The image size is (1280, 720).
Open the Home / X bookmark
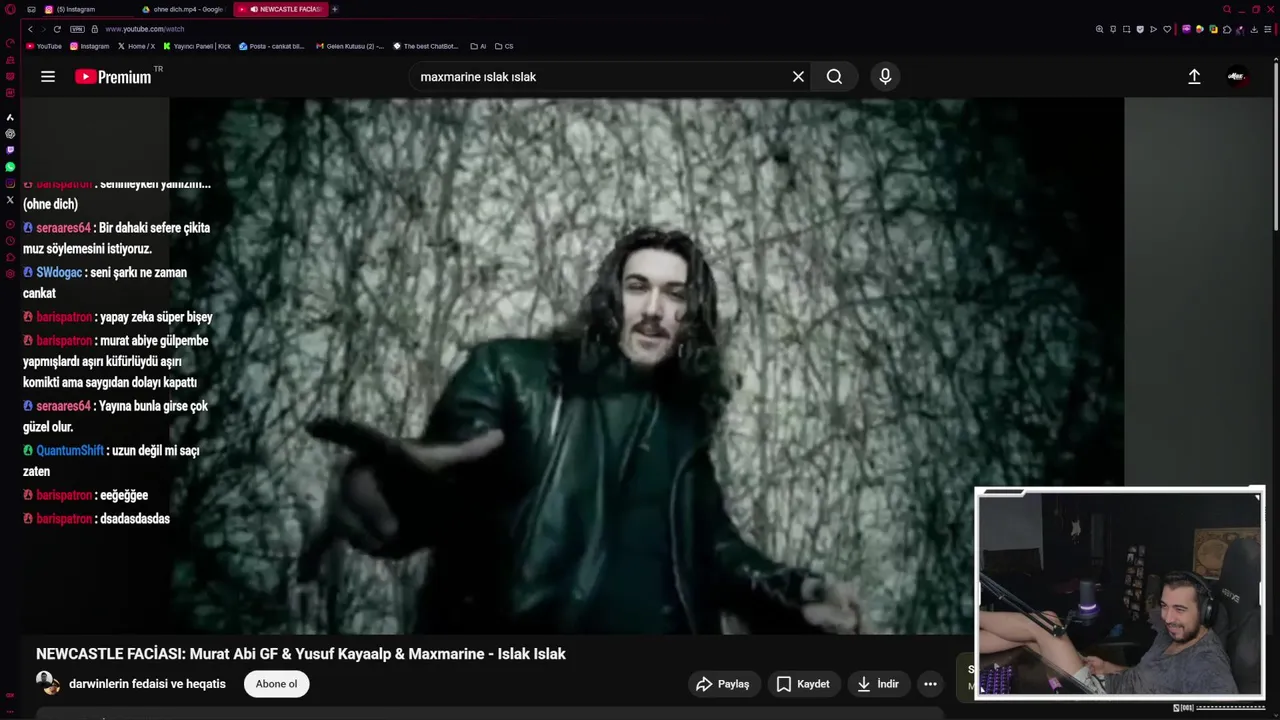click(x=136, y=46)
